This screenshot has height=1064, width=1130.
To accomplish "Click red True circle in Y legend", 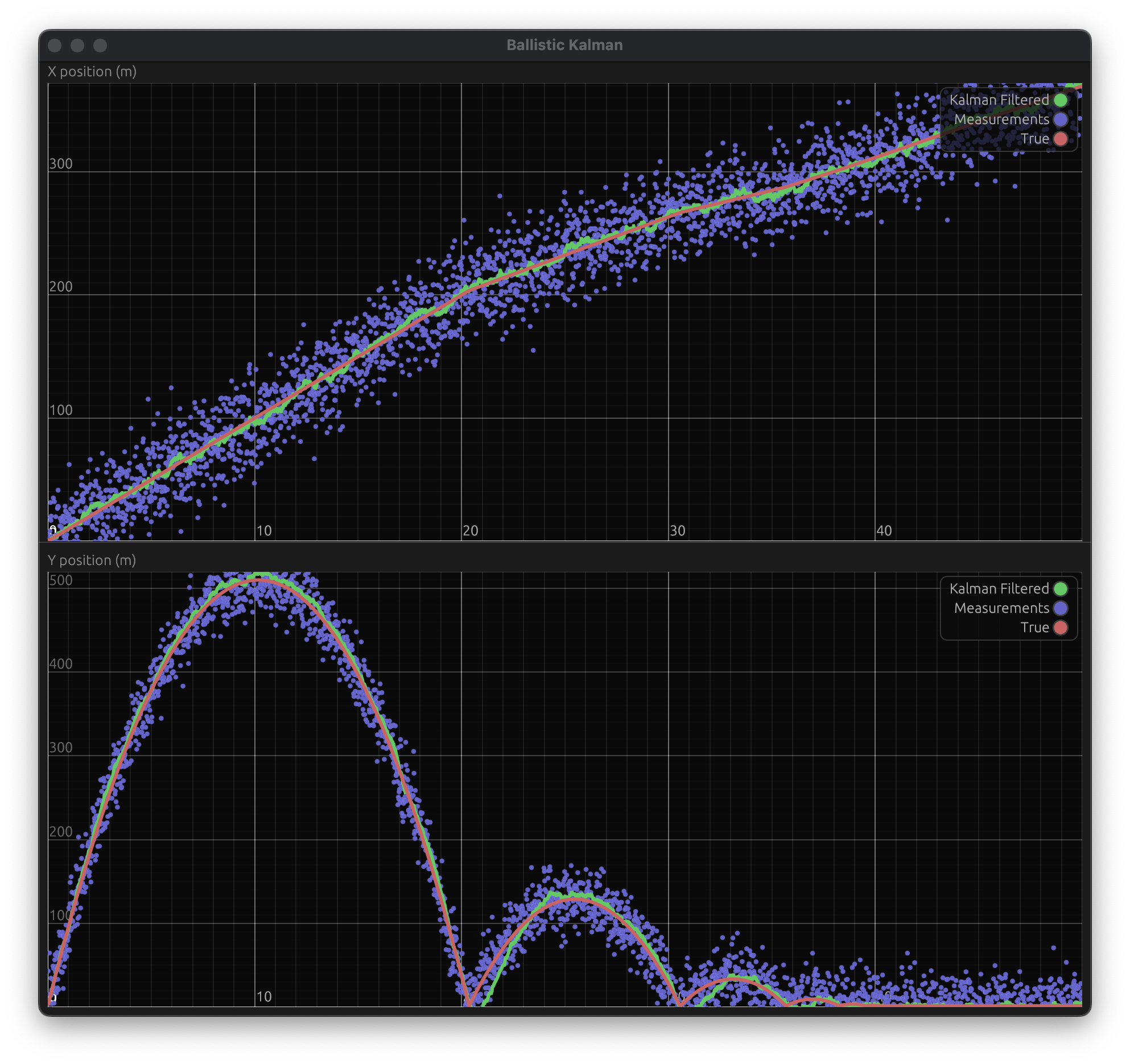I will pyautogui.click(x=1061, y=628).
